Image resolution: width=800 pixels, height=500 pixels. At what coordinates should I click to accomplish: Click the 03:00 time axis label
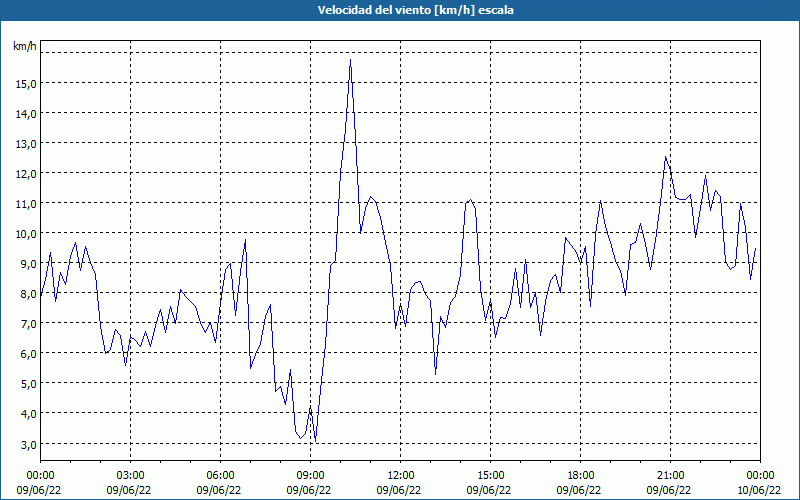point(130,476)
